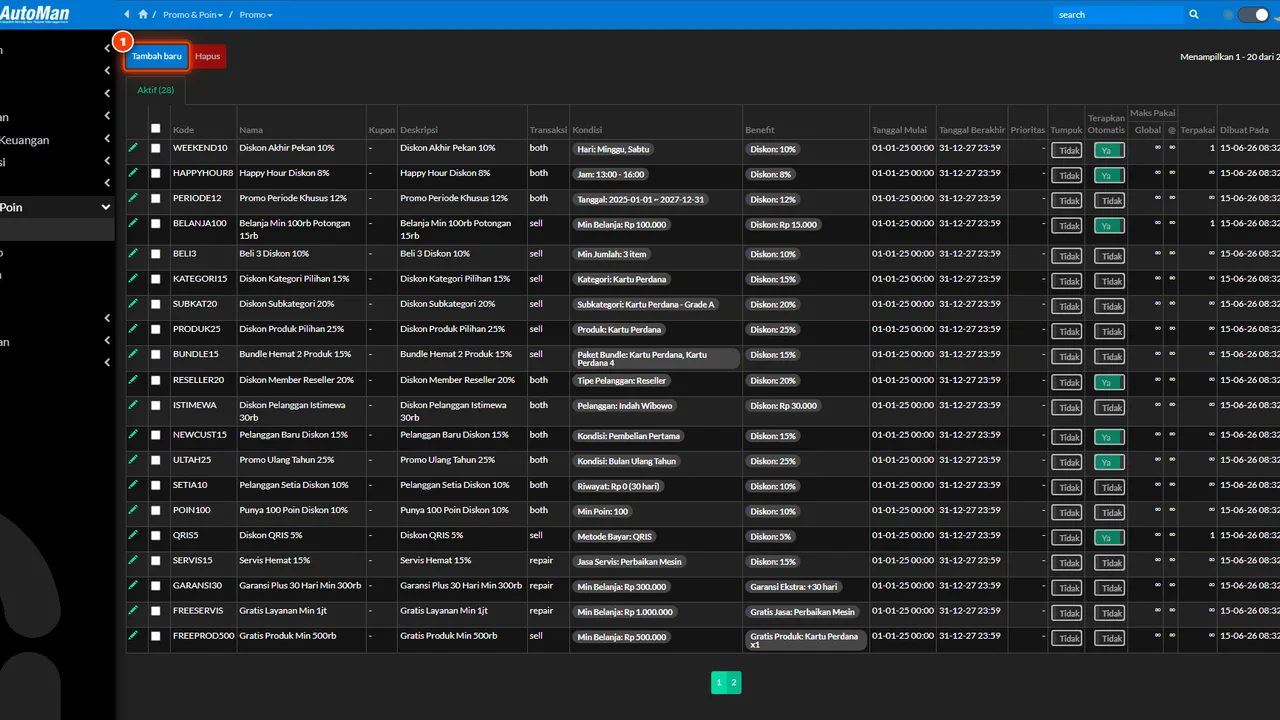Click the Kode column header
This screenshot has height=720, width=1280.
(x=184, y=130)
